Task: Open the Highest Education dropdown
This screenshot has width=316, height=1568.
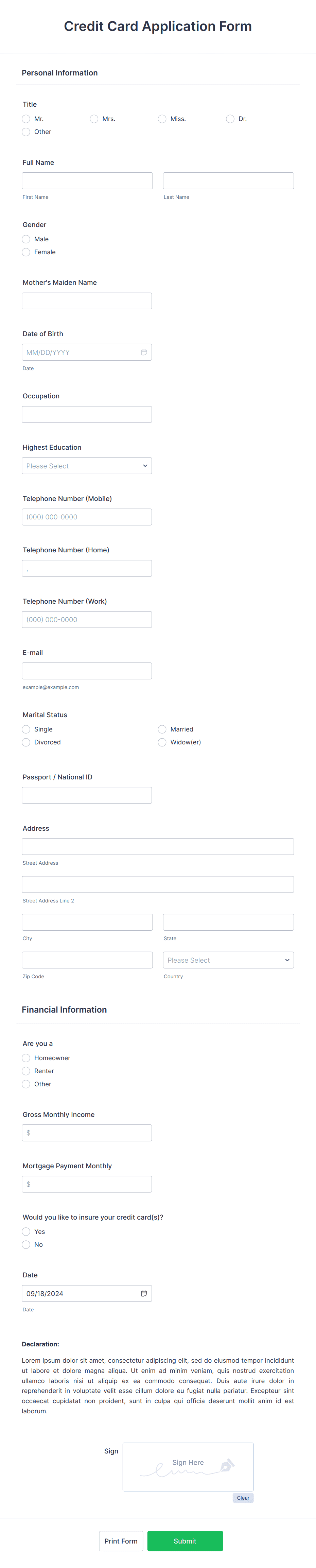Action: (86, 466)
